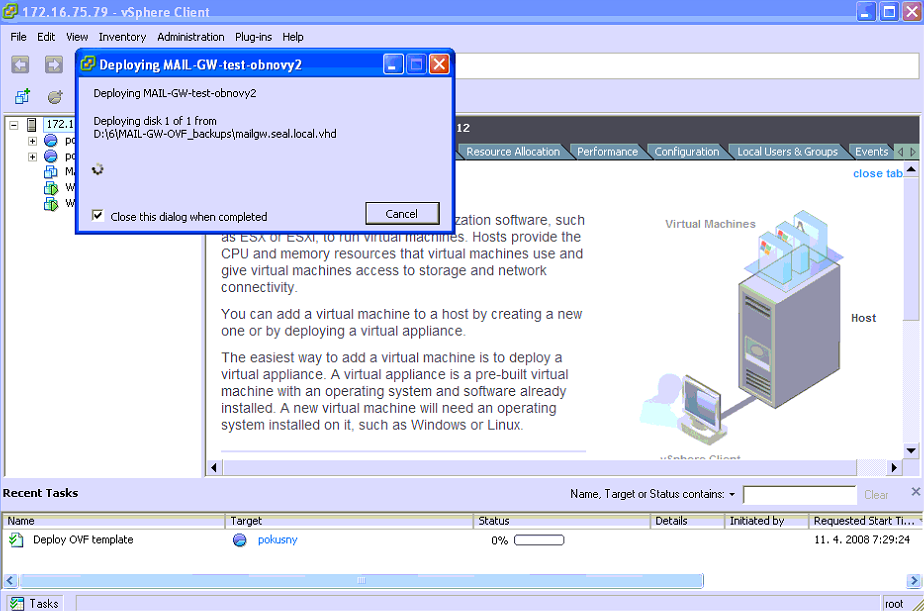This screenshot has height=611, width=924.
Task: Switch to the Resource Allocation tab
Action: coord(513,151)
